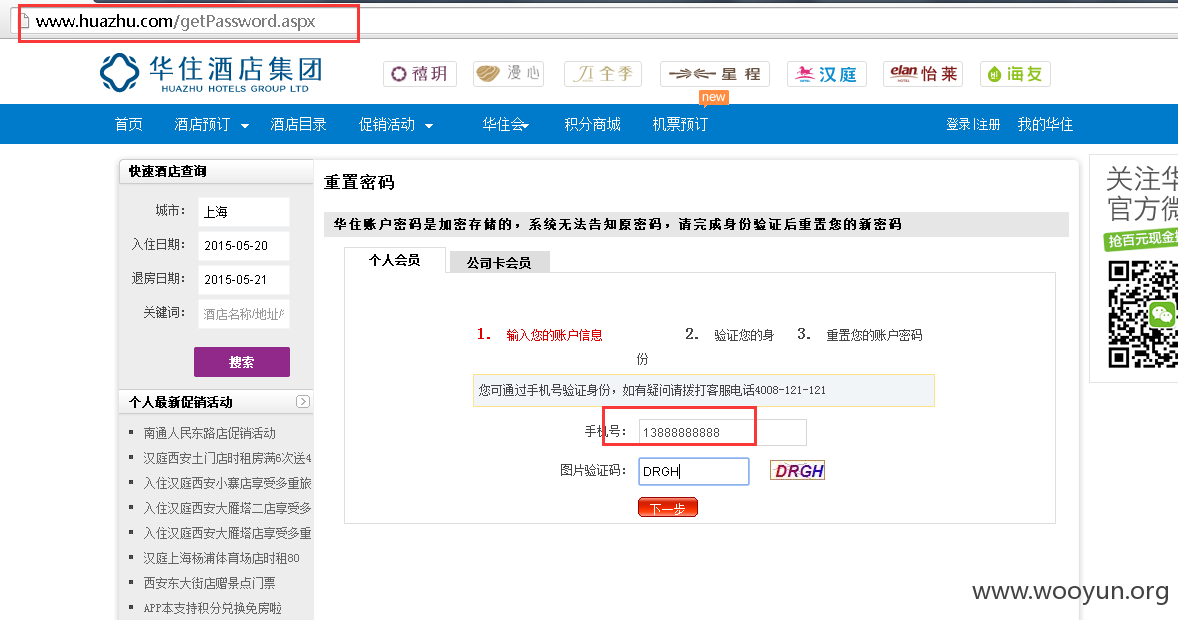Click the 登录|注册 link
The width and height of the screenshot is (1178, 620).
click(x=973, y=124)
